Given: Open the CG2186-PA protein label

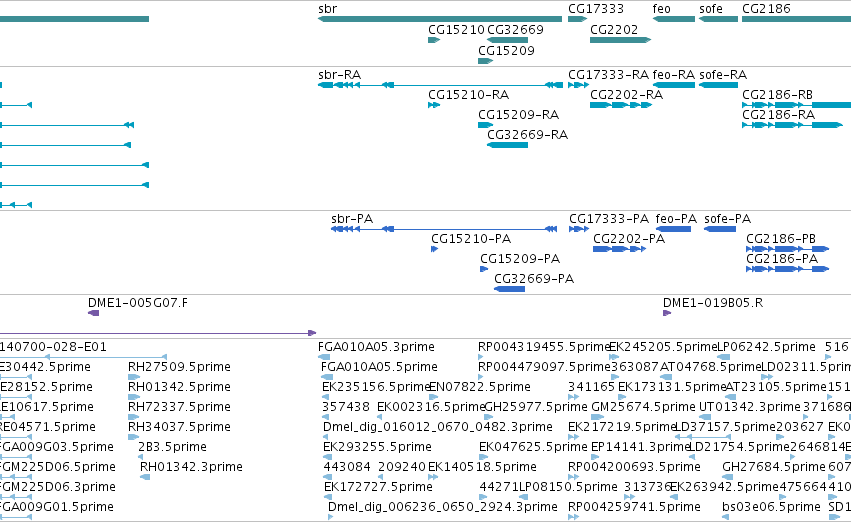Looking at the screenshot, I should coord(782,259).
